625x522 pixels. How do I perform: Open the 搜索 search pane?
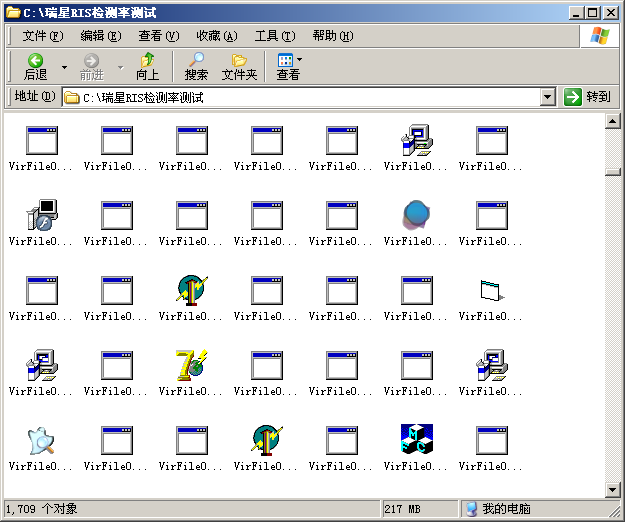(196, 67)
